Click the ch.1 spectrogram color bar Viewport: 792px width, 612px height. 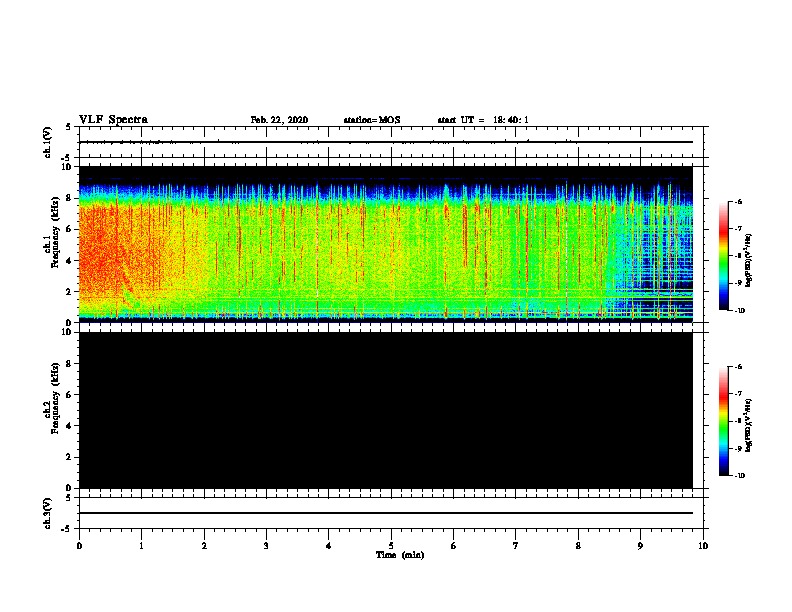click(724, 256)
